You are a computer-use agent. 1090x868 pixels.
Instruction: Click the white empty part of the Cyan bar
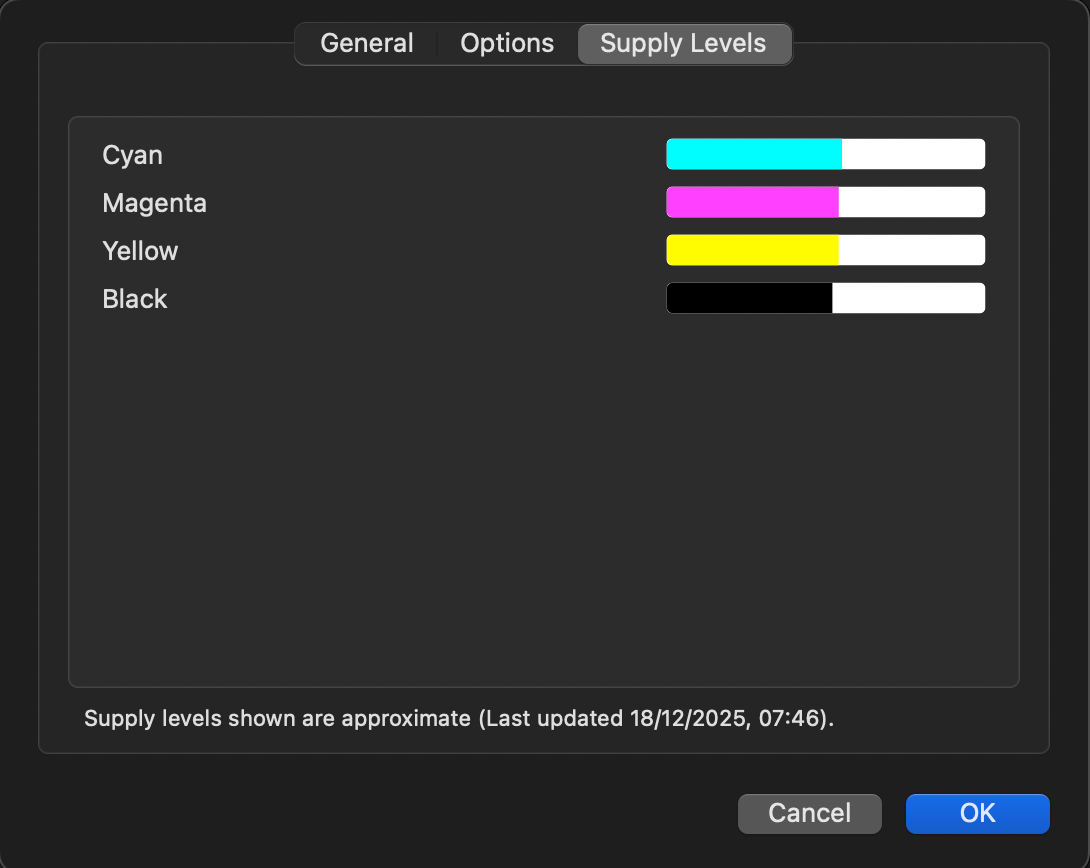tap(913, 154)
